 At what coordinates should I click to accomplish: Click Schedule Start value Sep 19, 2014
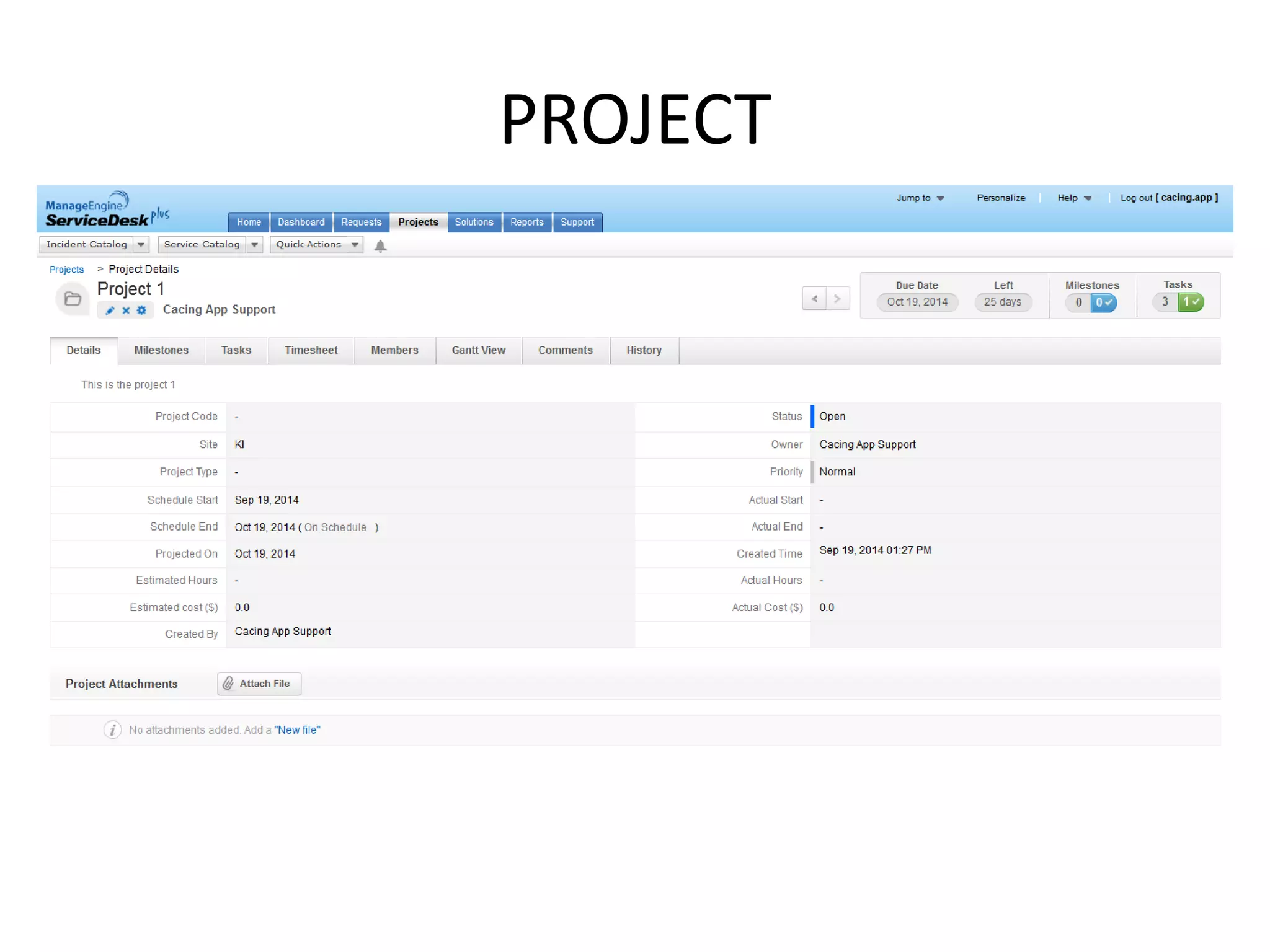click(x=267, y=500)
